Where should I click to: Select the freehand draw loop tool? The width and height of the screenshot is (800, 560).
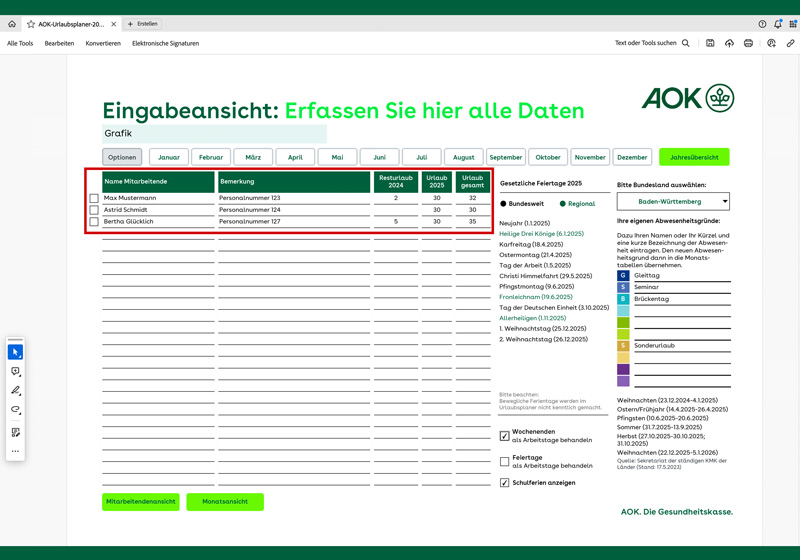tap(15, 410)
